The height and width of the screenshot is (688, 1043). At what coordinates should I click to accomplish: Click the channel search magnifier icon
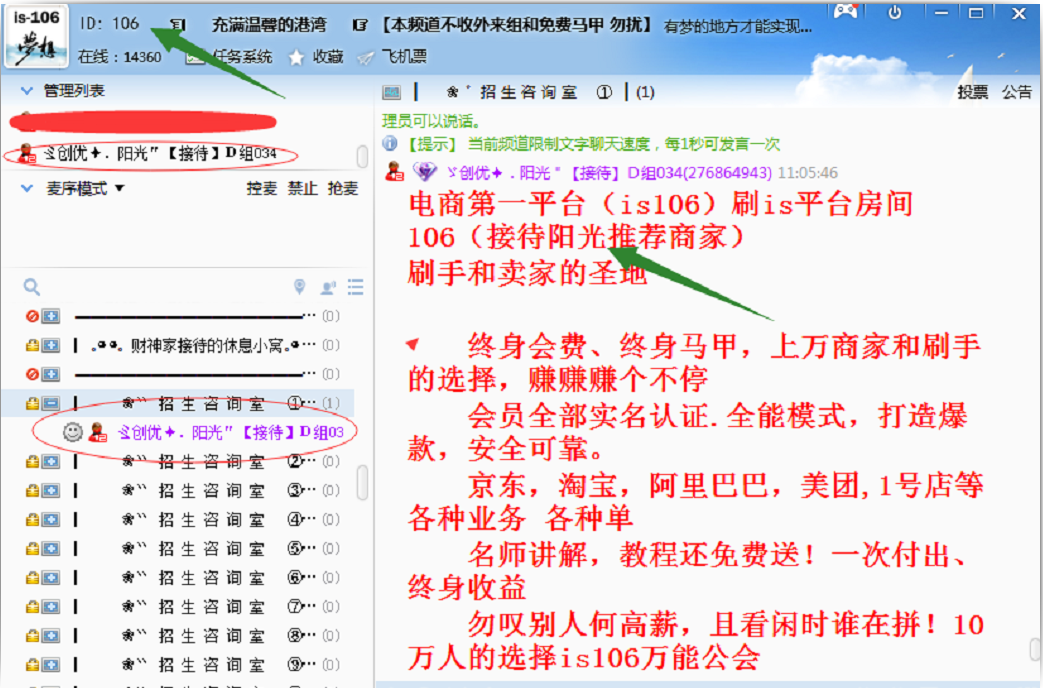pyautogui.click(x=31, y=287)
